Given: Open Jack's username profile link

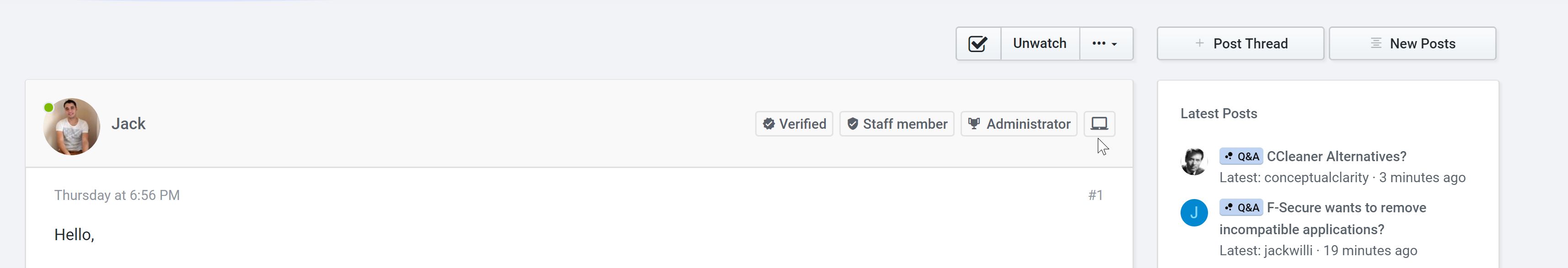Looking at the screenshot, I should pos(129,124).
